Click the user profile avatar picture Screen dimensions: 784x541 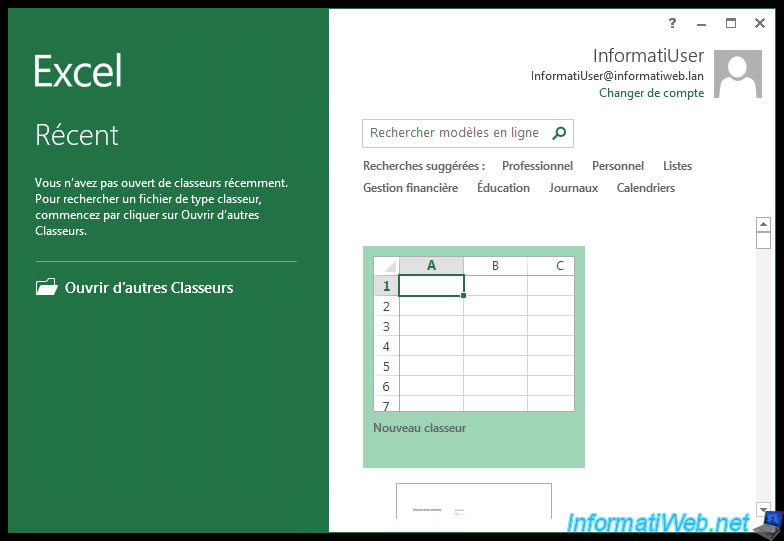click(x=745, y=75)
